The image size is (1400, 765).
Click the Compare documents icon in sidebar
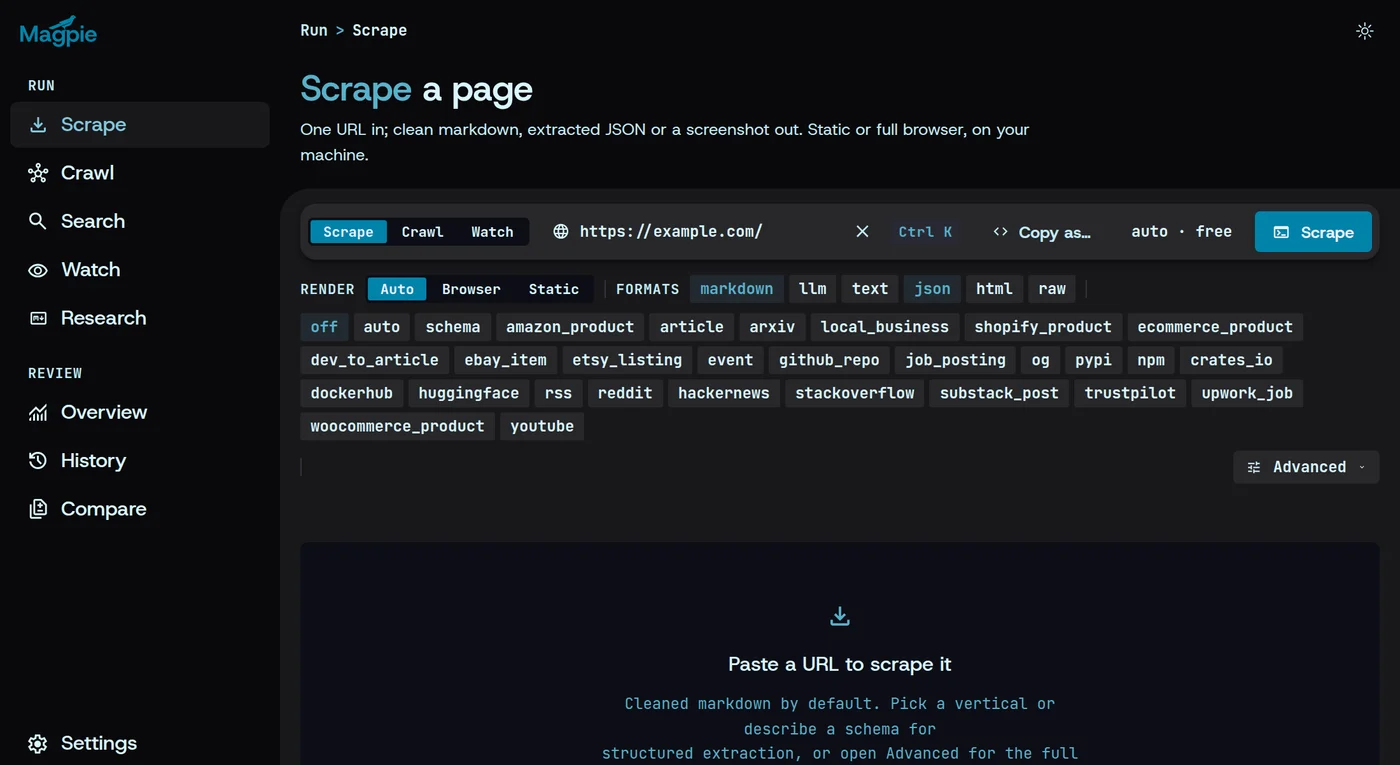[x=38, y=509]
